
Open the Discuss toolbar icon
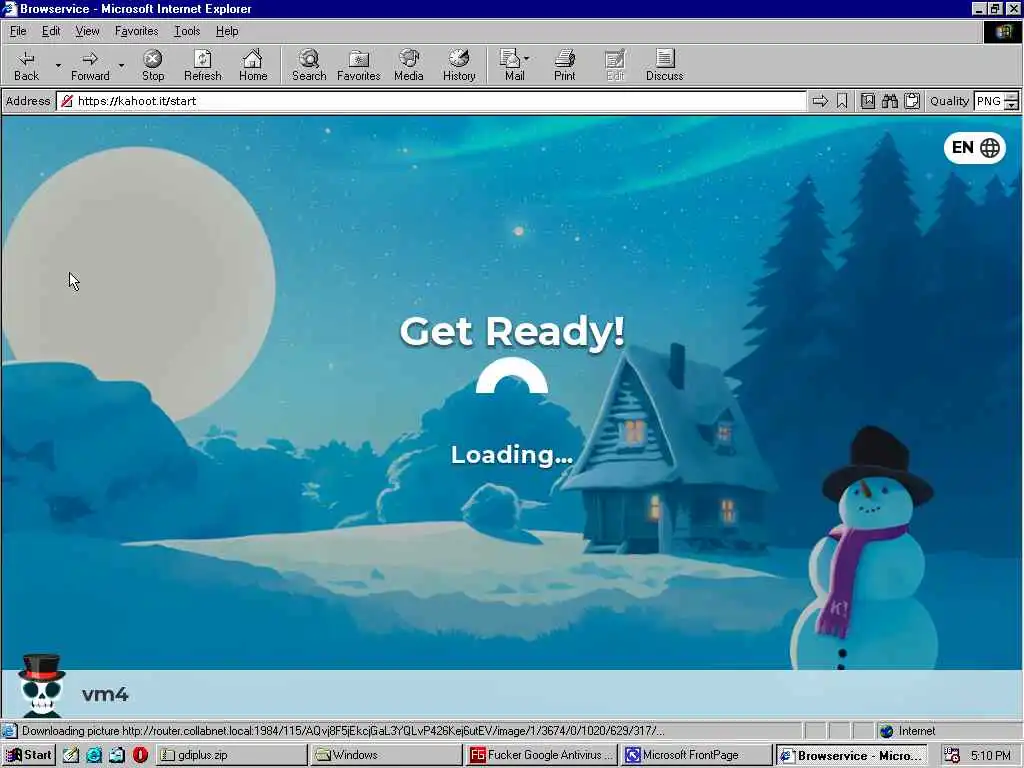(664, 65)
